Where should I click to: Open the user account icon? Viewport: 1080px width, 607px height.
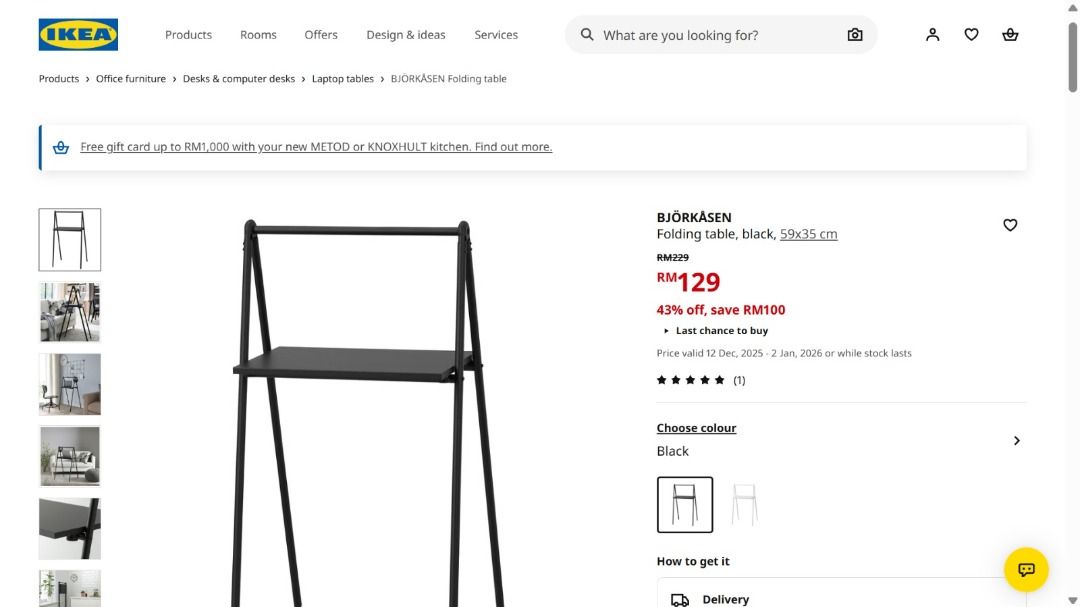pyautogui.click(x=932, y=35)
